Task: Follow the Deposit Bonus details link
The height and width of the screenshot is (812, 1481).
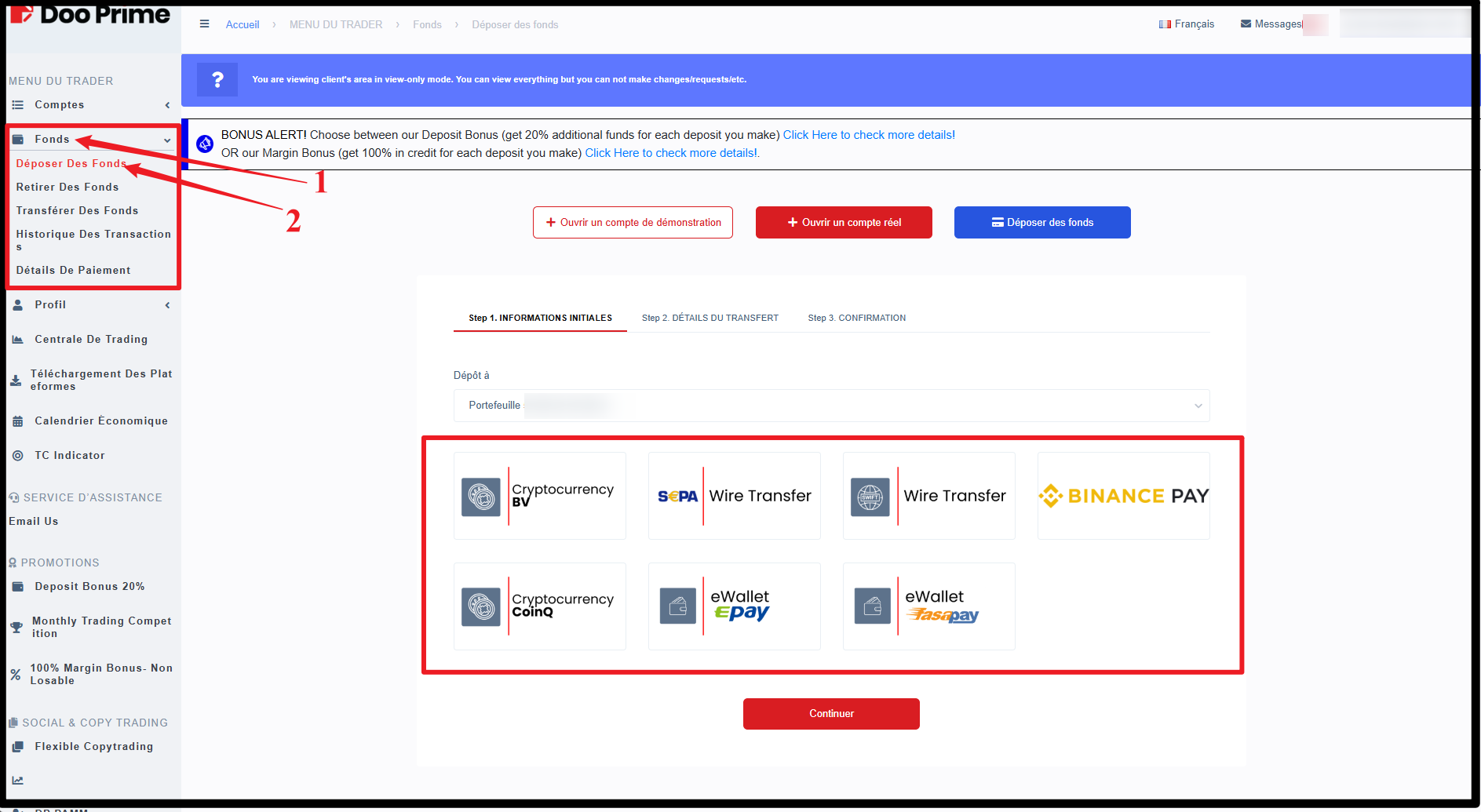Action: [869, 135]
